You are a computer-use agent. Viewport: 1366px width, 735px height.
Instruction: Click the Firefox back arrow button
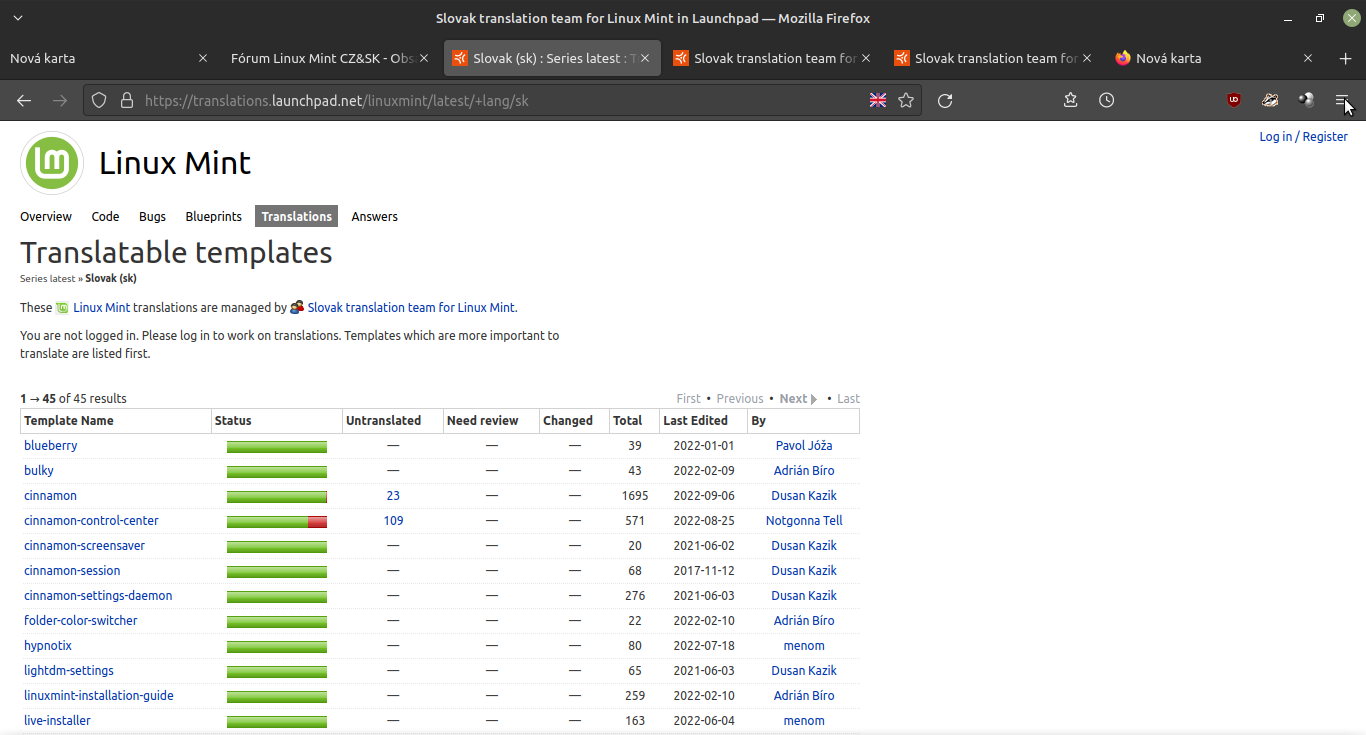coord(24,100)
